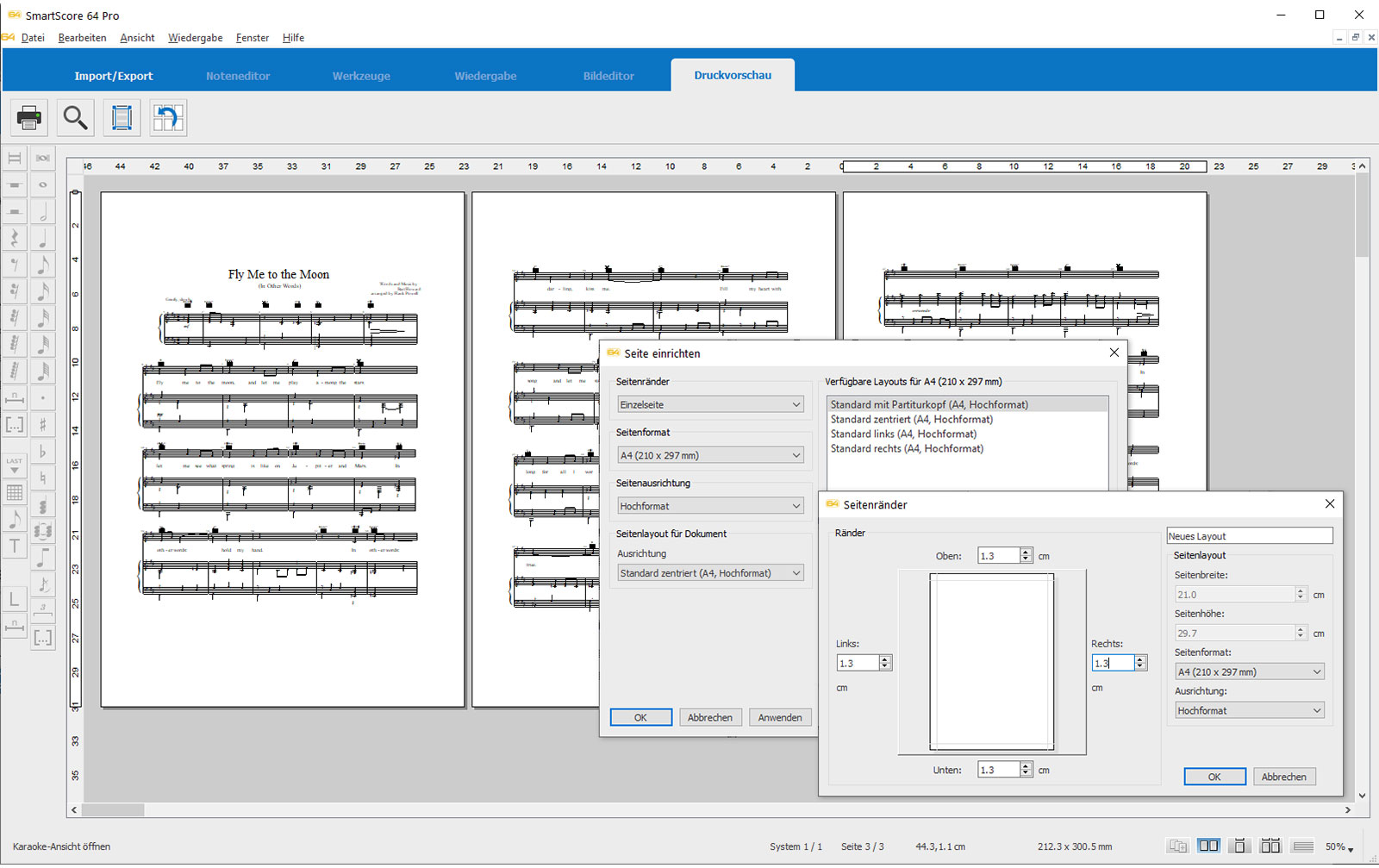Select the flat accidental tool
Image resolution: width=1379 pixels, height=868 pixels.
[x=43, y=452]
